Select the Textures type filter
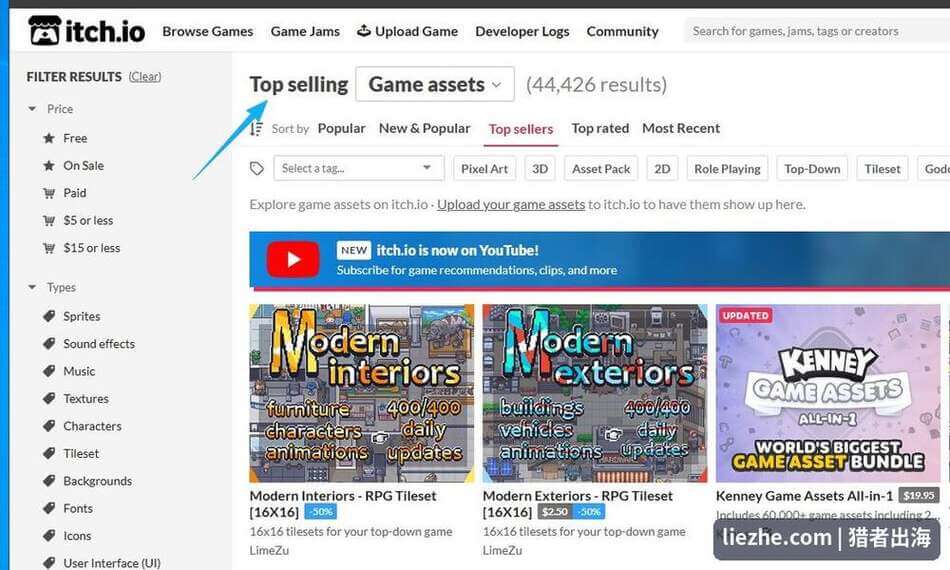The image size is (950, 570). (86, 399)
